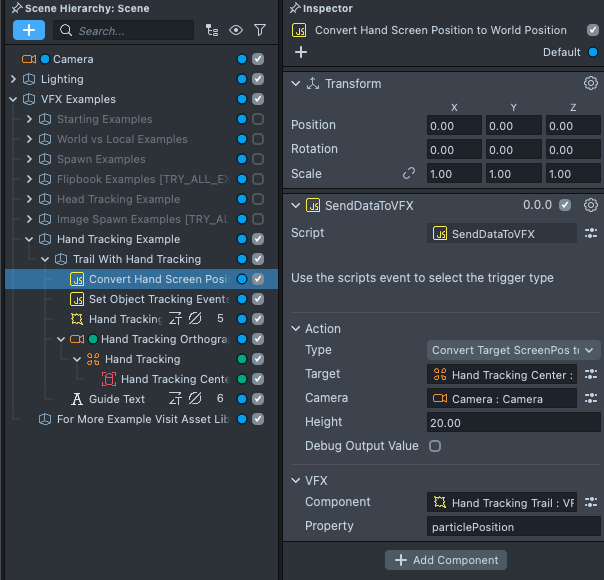
Task: Open the hierarchy filter funnel icon
Action: point(260,31)
